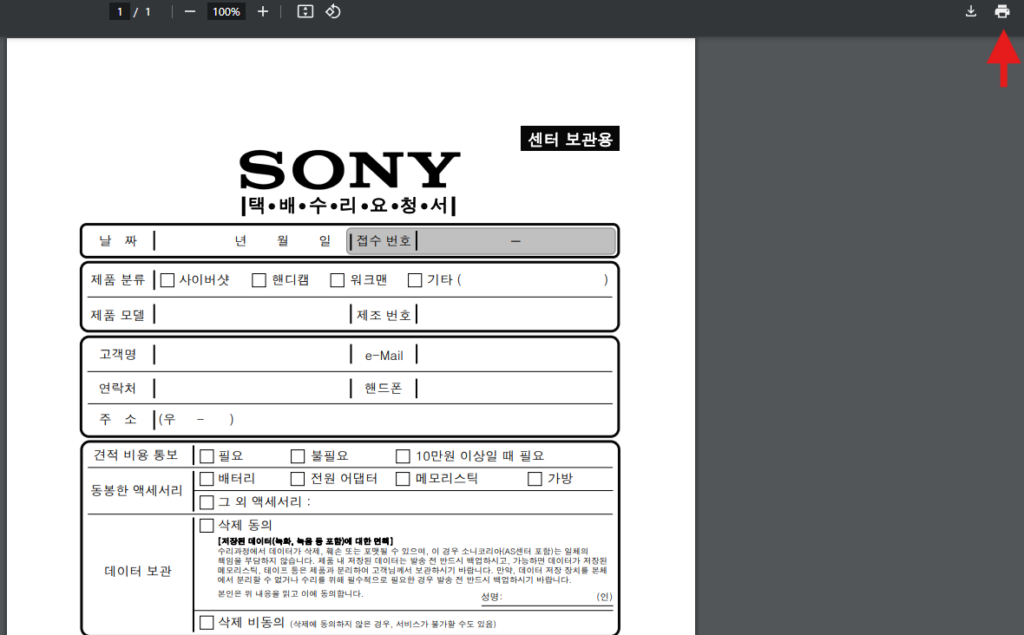The height and width of the screenshot is (635, 1024).
Task: Click the 견적 비용 통보 label
Action: [135, 455]
